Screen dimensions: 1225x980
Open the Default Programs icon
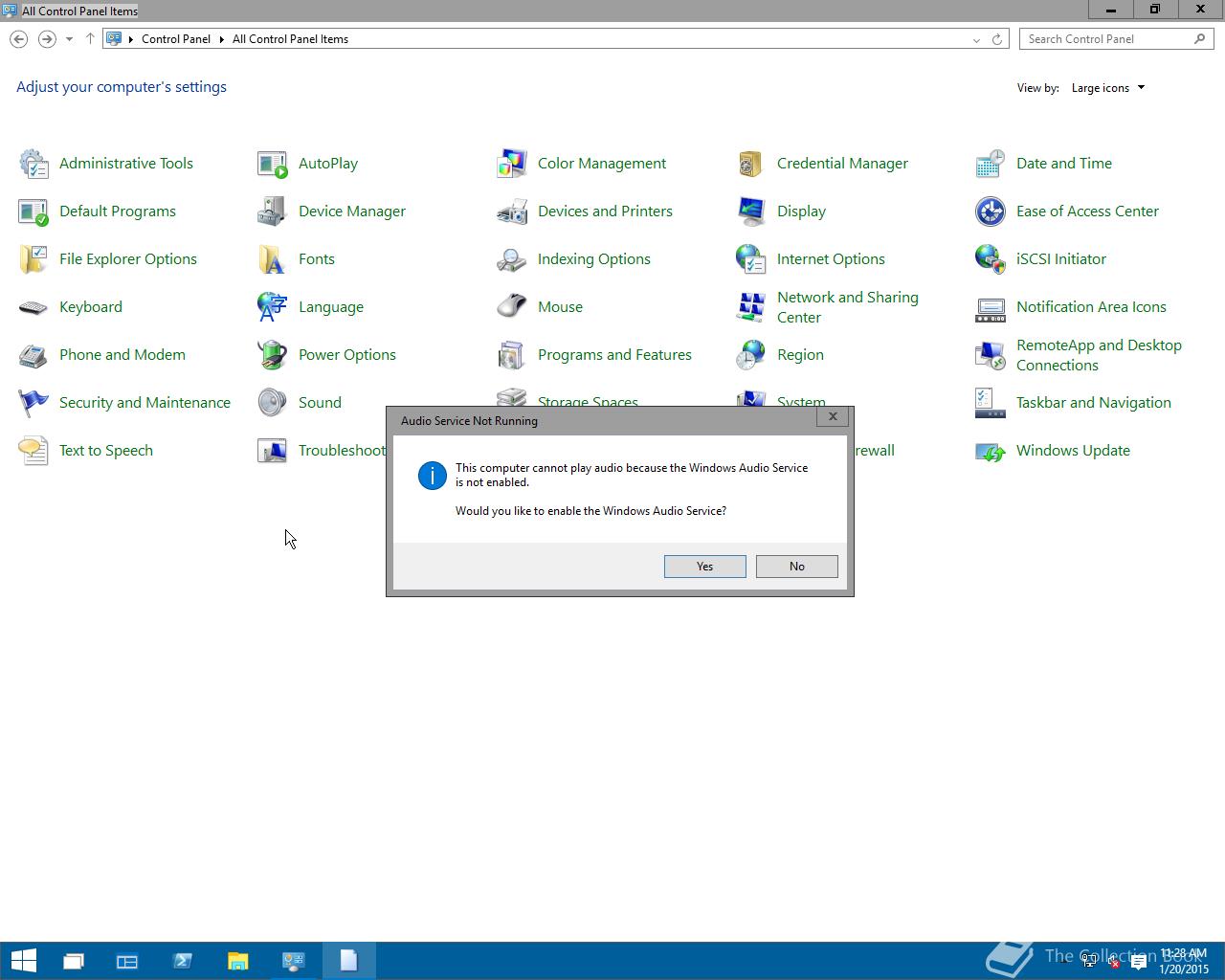[33, 212]
